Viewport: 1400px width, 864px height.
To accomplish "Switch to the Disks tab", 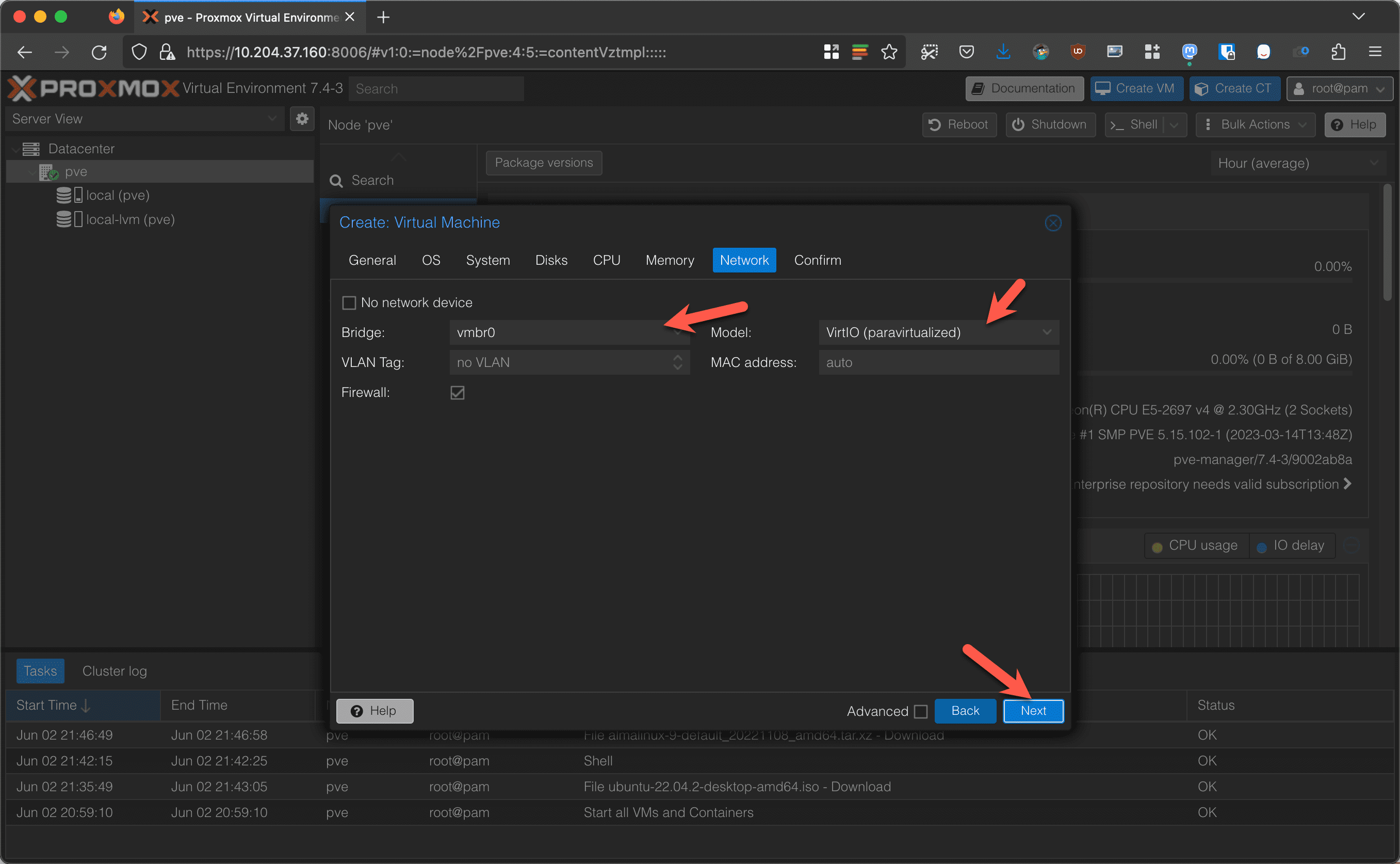I will (x=551, y=260).
